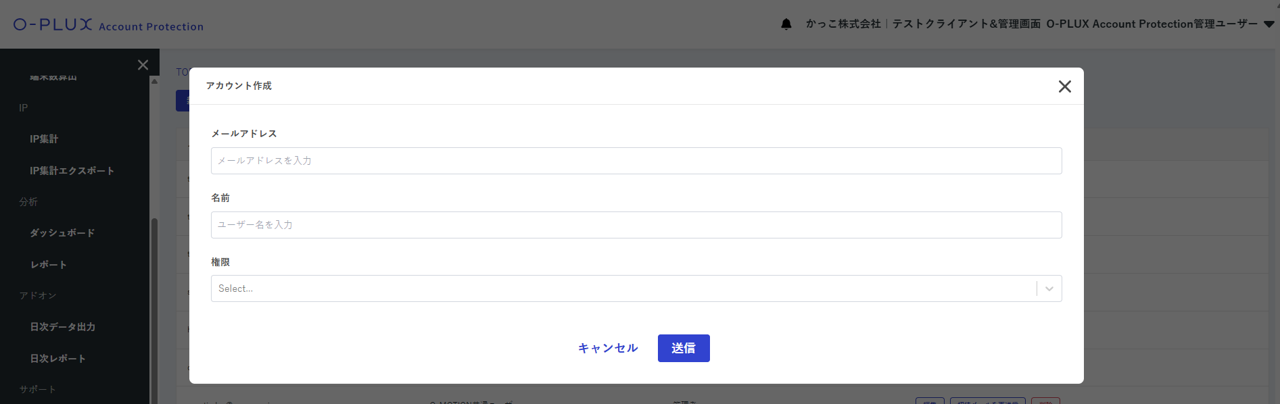The image size is (1280, 404).
Task: Close the アカウント作成 dialog with X
Action: pyautogui.click(x=1064, y=87)
